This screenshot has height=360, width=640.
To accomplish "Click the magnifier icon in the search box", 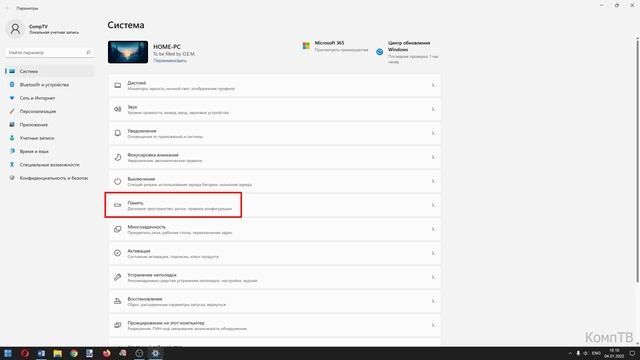I will tap(88, 52).
